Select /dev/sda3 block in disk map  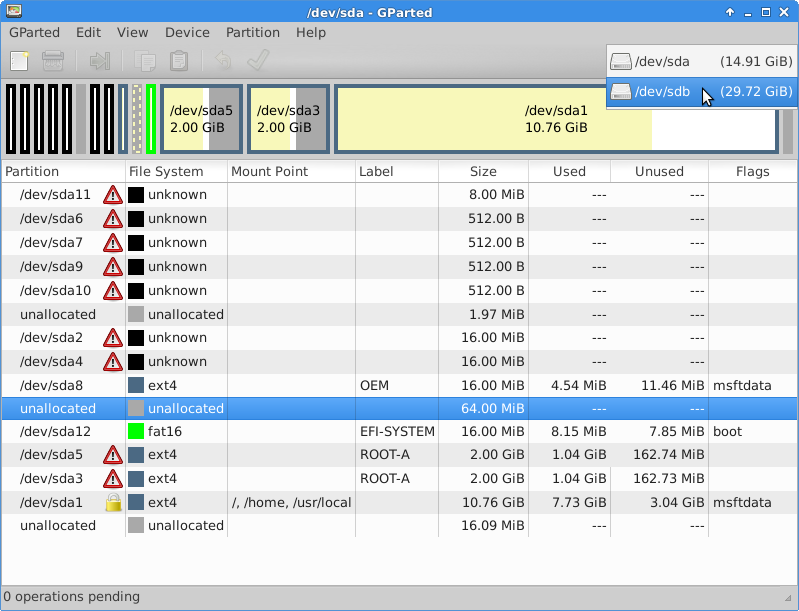(x=288, y=119)
